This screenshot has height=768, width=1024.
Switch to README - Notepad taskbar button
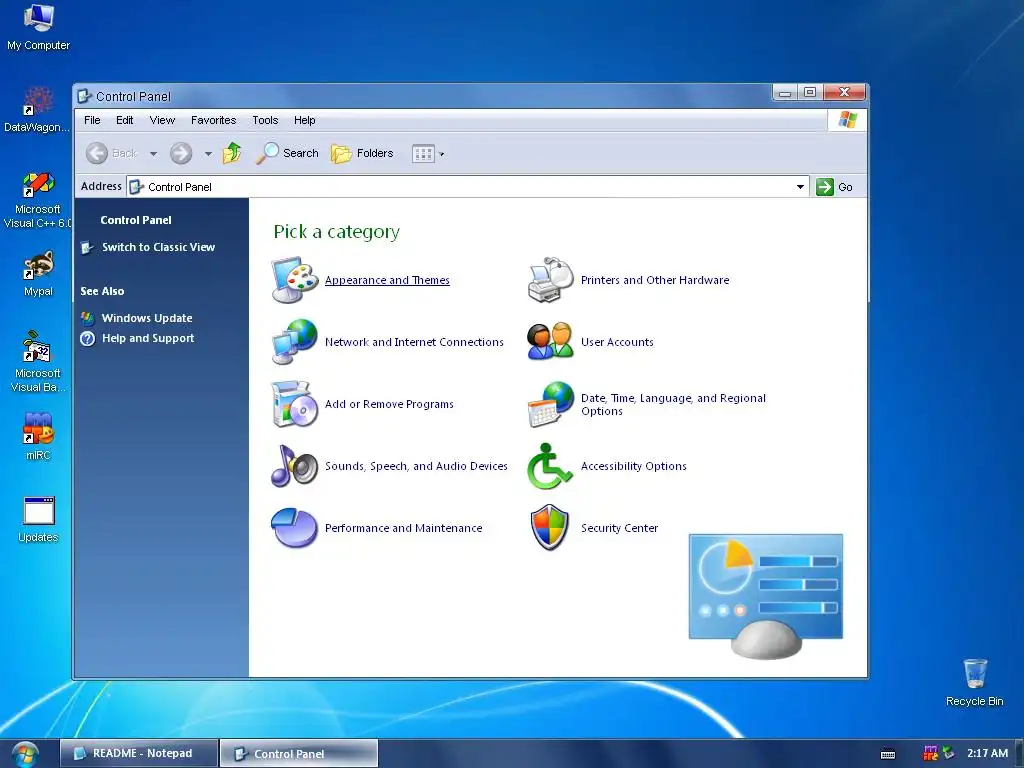click(138, 754)
